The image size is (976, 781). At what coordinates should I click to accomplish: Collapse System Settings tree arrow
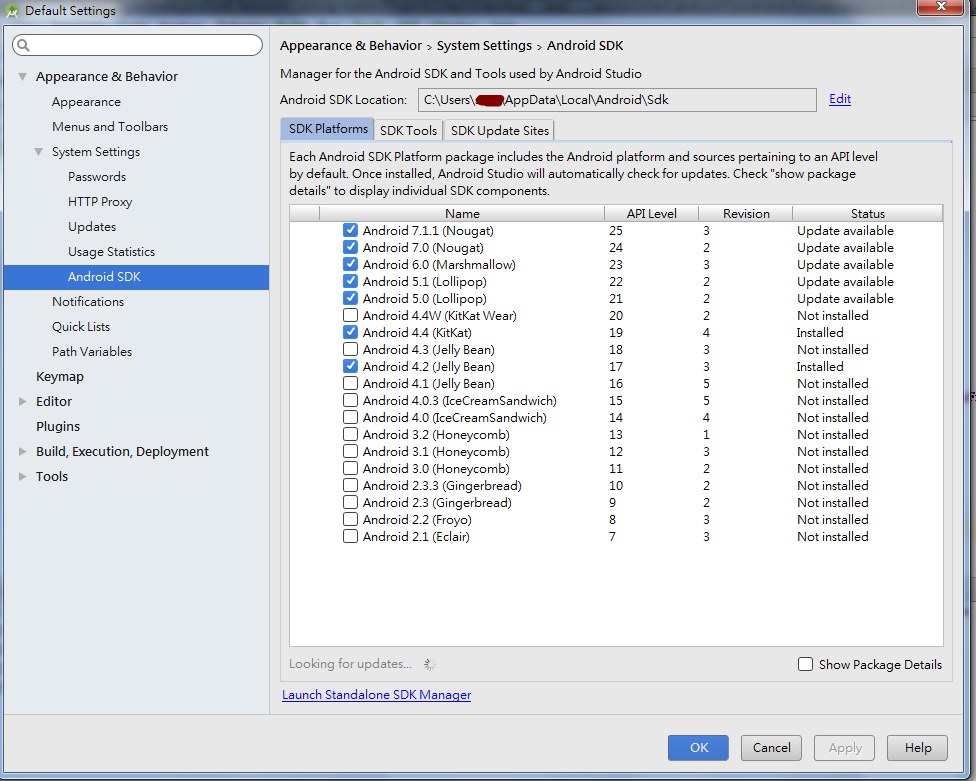[39, 152]
